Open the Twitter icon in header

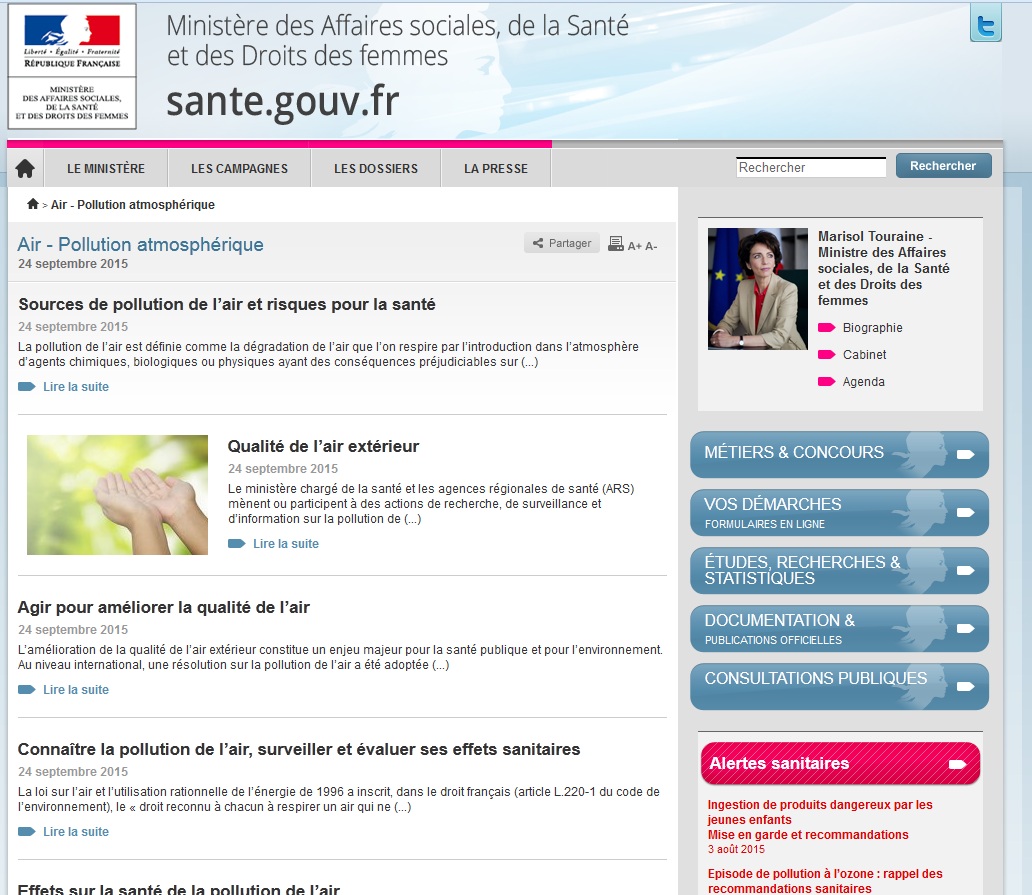coord(985,25)
